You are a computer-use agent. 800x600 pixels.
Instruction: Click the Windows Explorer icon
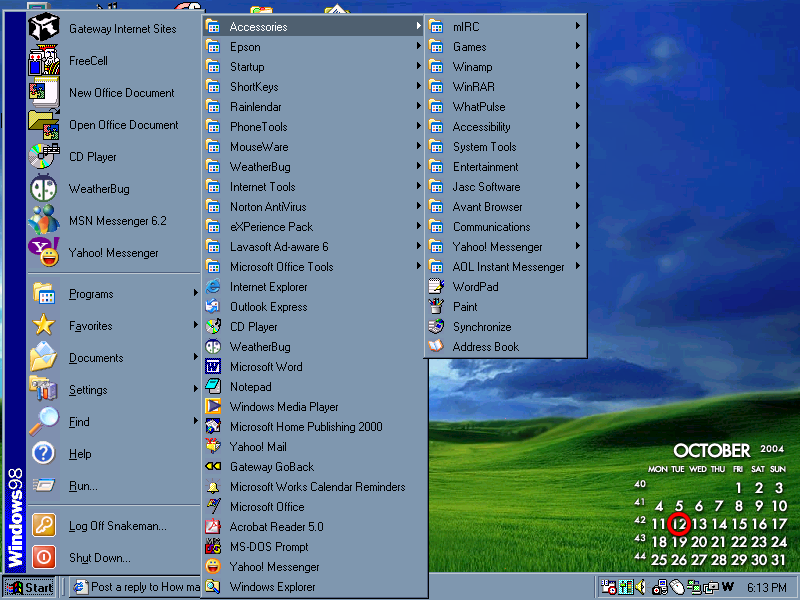tap(213, 587)
